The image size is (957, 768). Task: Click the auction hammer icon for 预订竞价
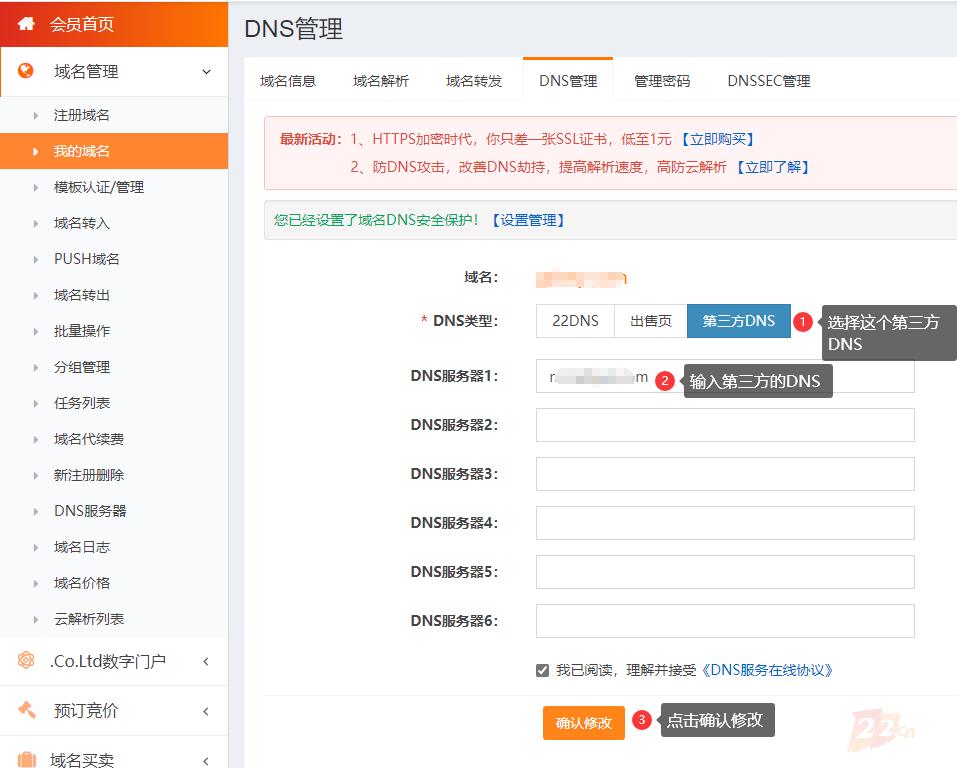point(27,710)
